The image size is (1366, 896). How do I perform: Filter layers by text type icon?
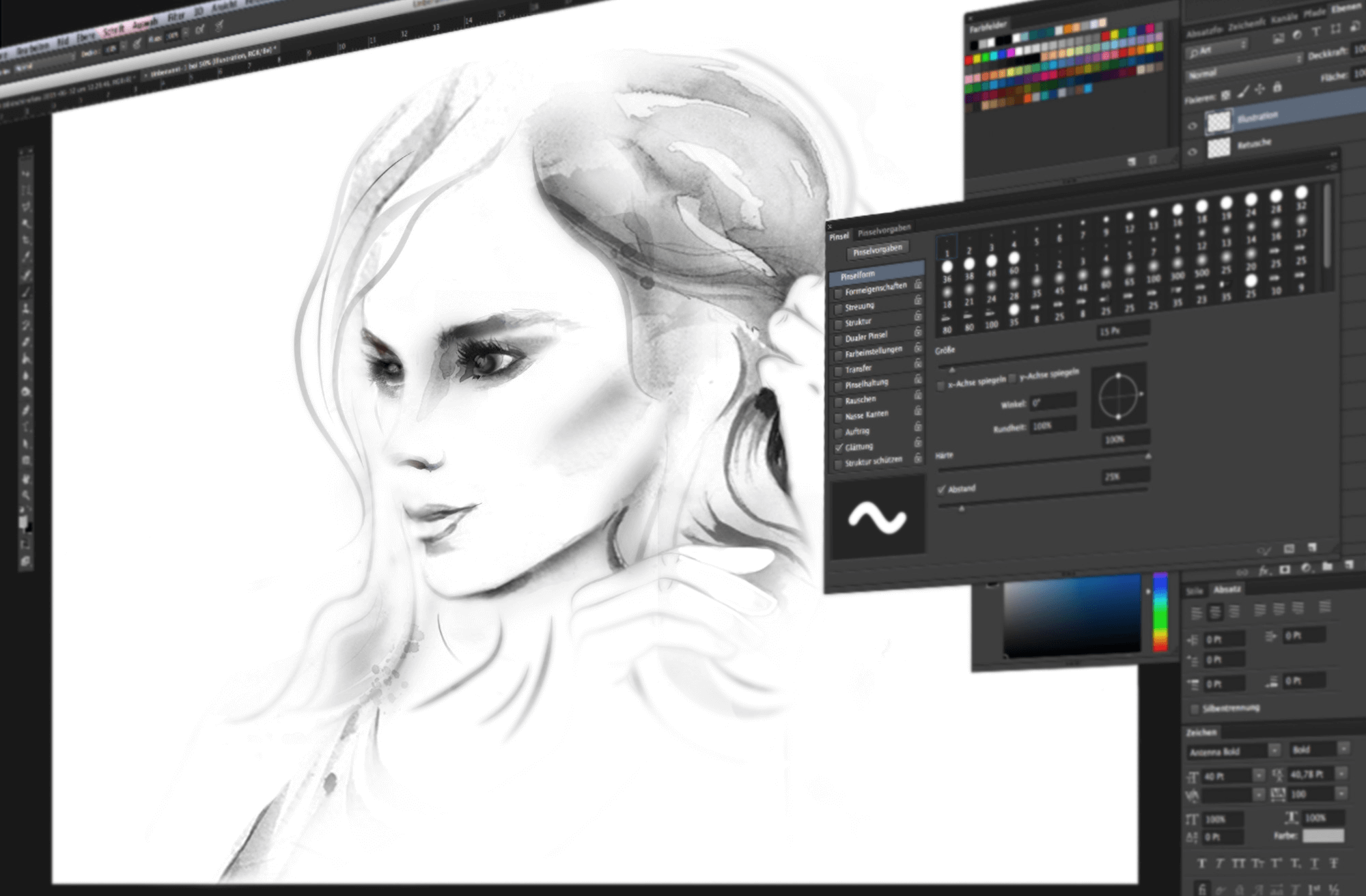(x=1316, y=32)
